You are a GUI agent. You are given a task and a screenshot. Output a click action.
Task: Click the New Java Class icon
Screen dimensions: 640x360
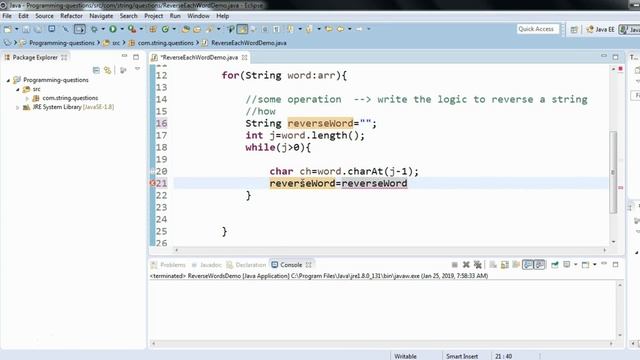pyautogui.click(x=165, y=29)
